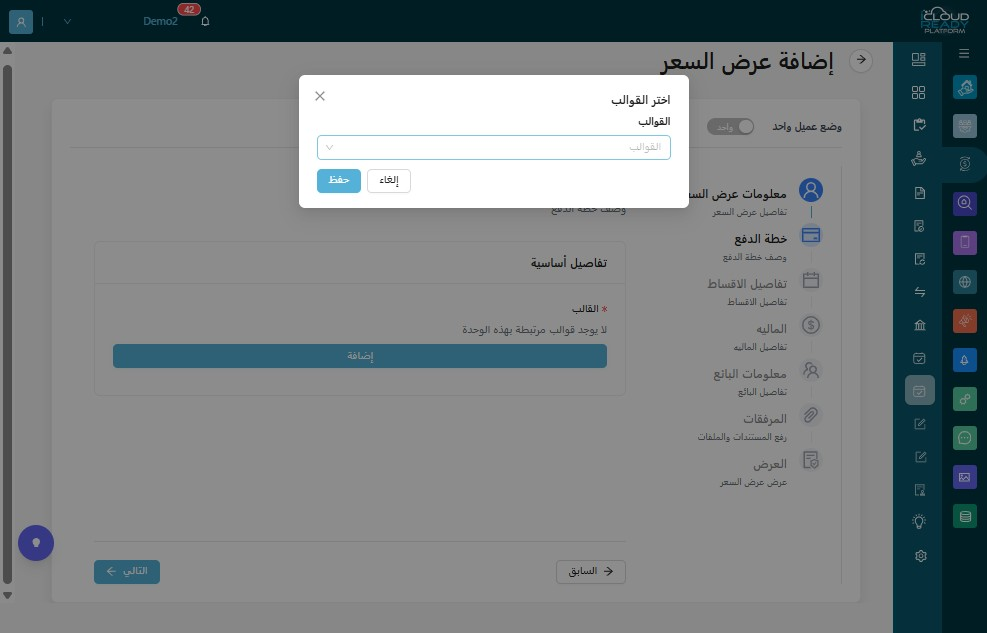Click the معلومات عرض السعر step user icon

tap(811, 190)
